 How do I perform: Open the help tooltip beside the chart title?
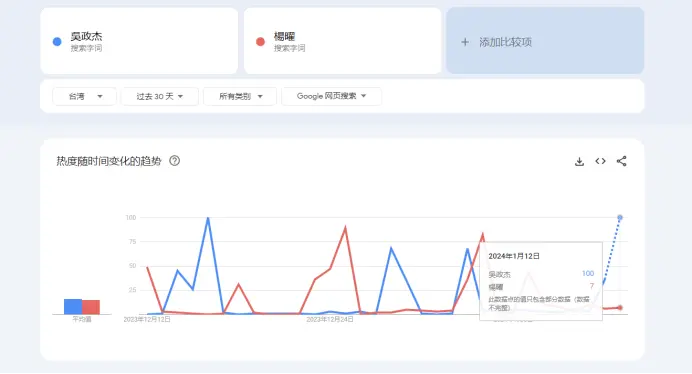174,161
